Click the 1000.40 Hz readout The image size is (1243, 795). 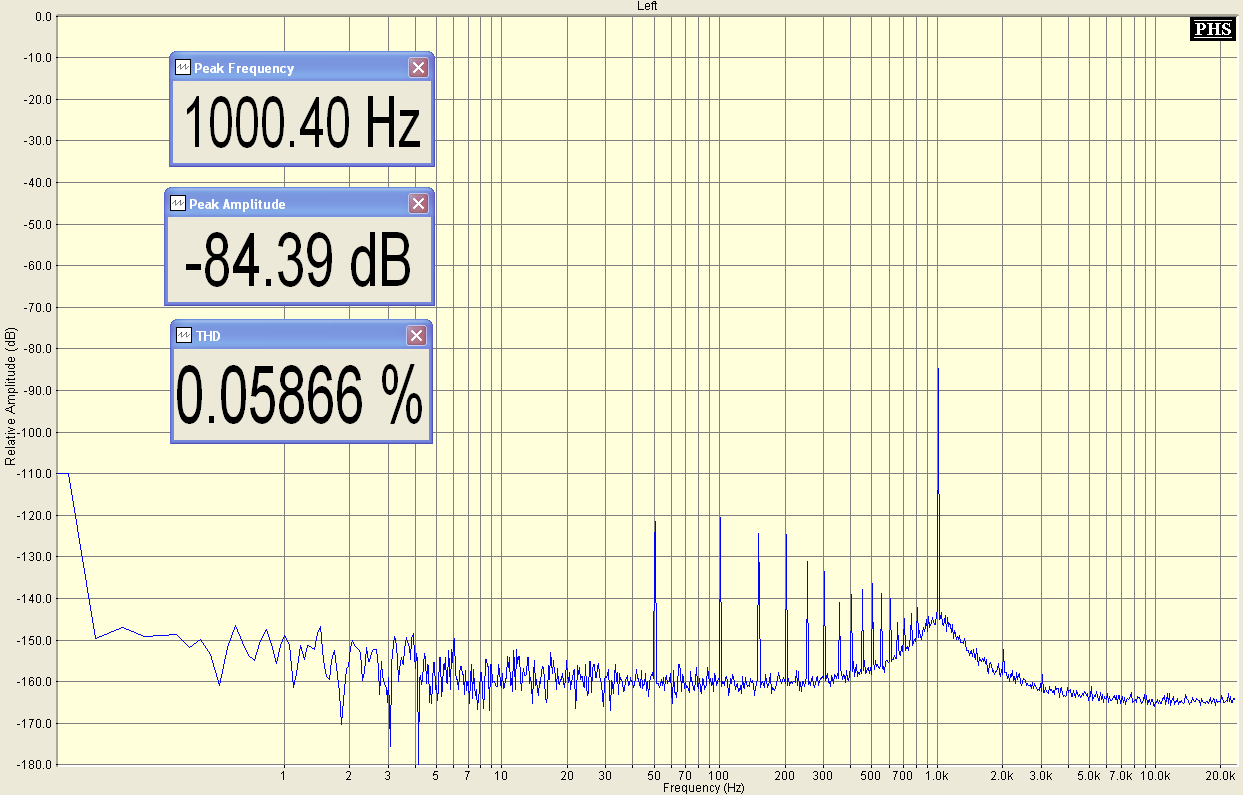[302, 124]
